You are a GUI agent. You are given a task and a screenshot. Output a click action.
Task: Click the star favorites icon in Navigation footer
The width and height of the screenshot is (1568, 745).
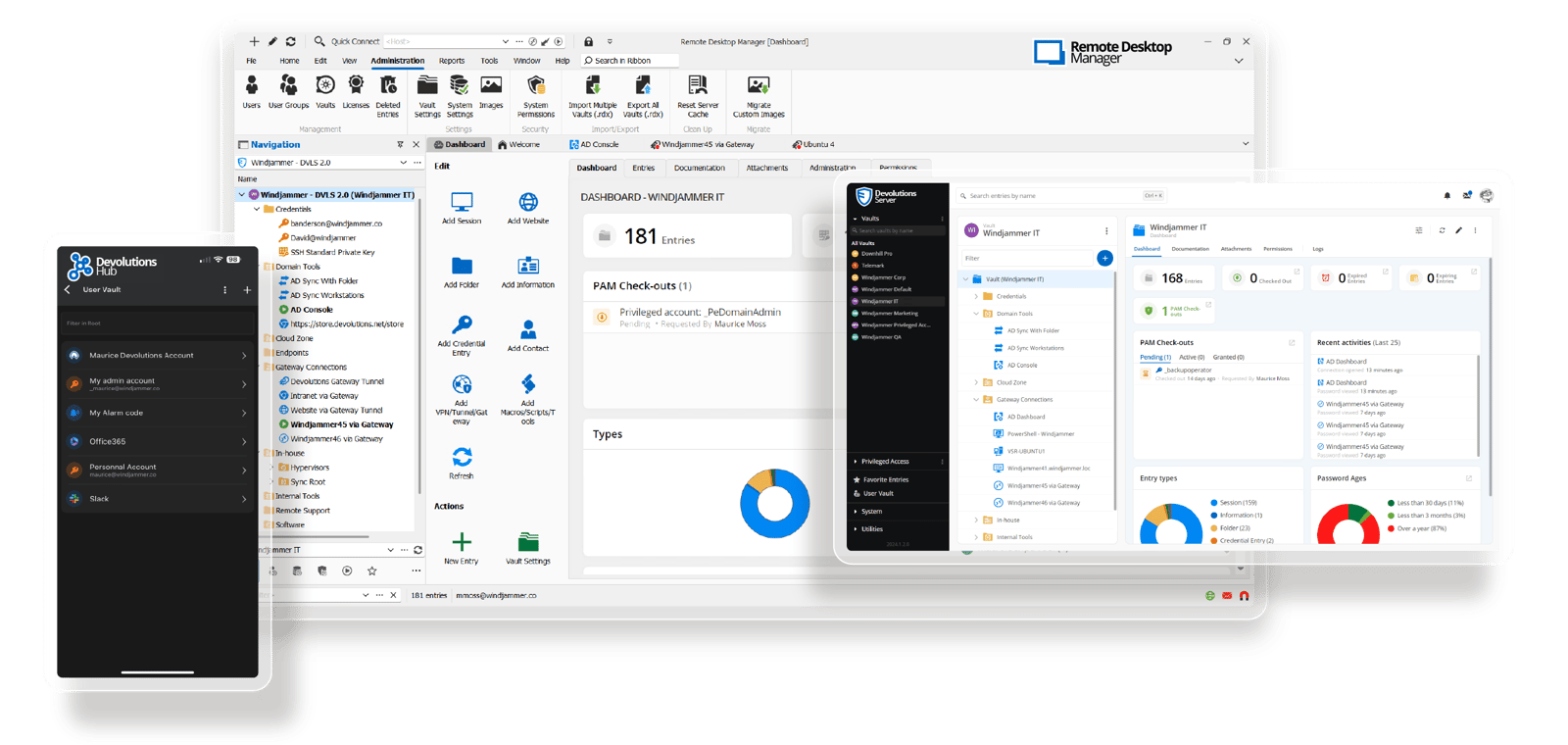click(371, 571)
